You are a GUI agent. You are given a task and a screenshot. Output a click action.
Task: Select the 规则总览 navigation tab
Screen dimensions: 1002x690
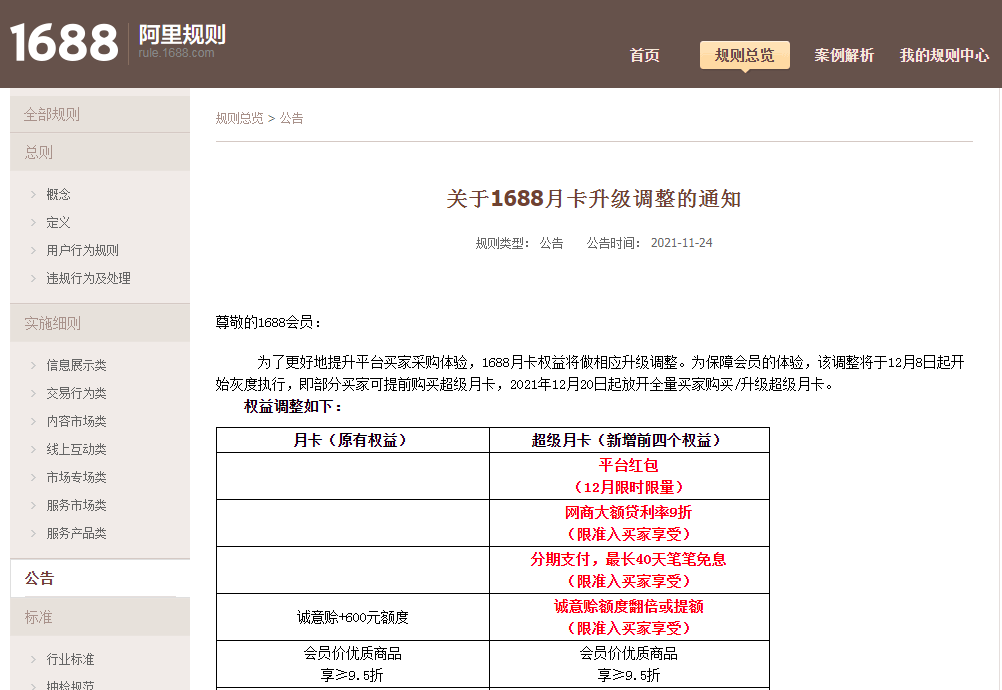click(x=744, y=56)
